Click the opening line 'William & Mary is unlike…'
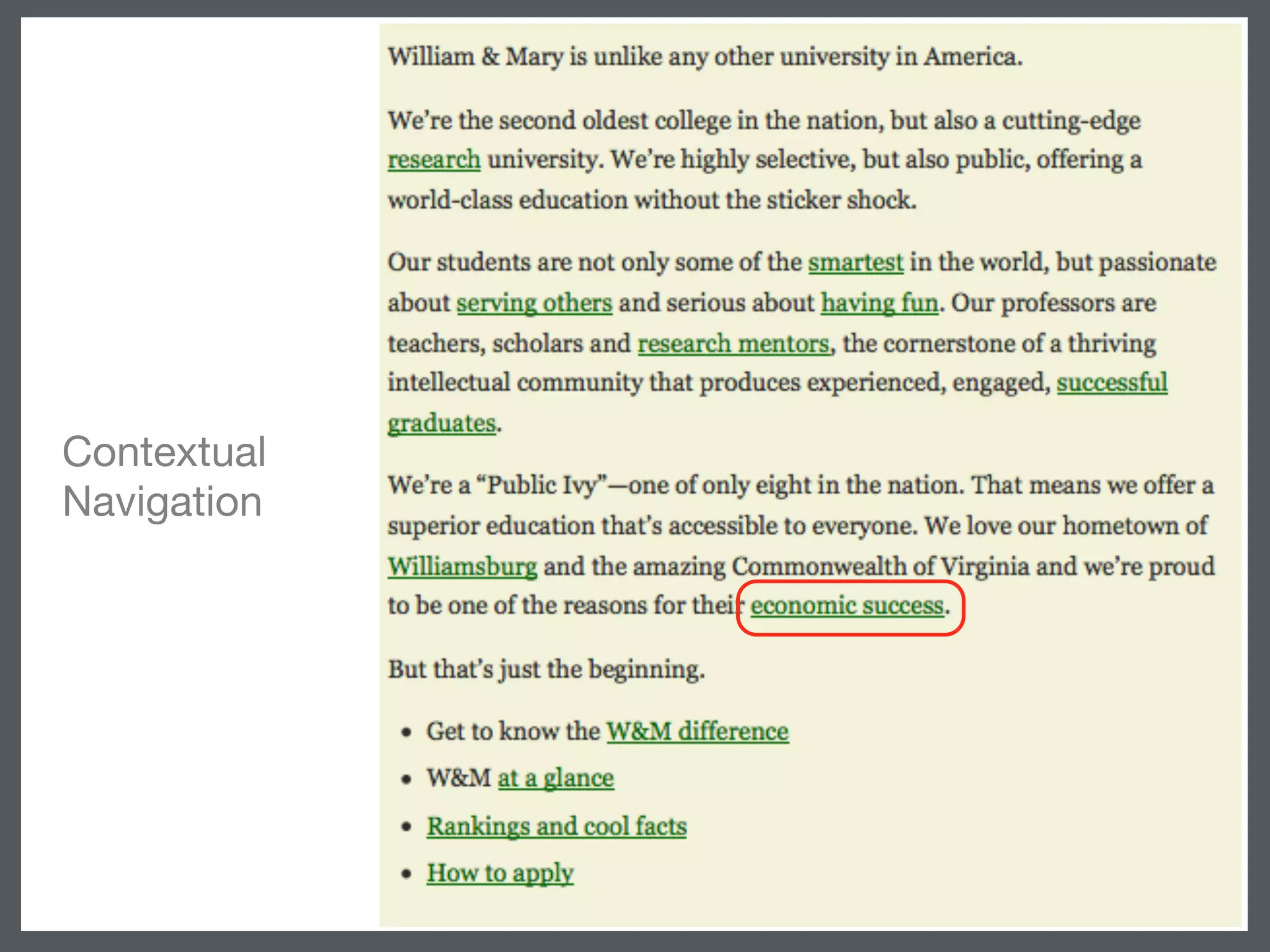Image resolution: width=1270 pixels, height=952 pixels. [705, 57]
